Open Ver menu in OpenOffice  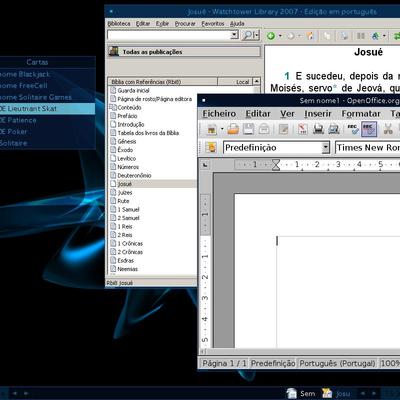click(x=287, y=114)
